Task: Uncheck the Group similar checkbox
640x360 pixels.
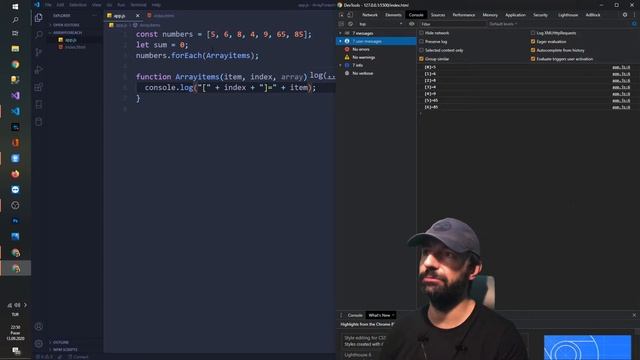Action: click(422, 59)
